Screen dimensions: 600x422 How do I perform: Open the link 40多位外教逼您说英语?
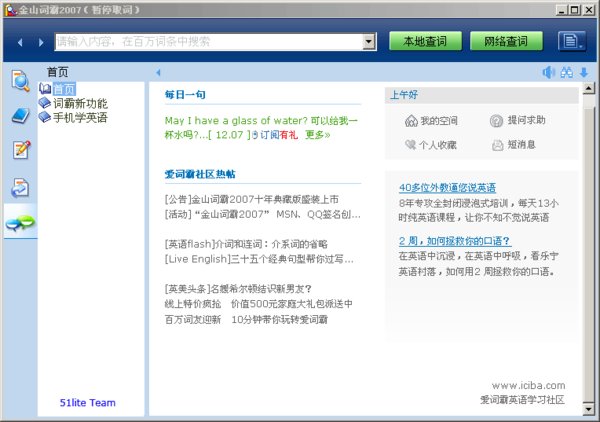point(447,188)
